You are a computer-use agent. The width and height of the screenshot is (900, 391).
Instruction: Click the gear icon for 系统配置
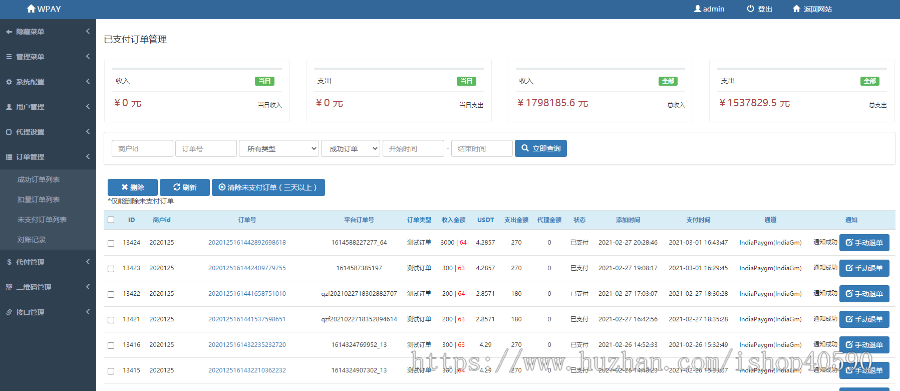click(9, 82)
